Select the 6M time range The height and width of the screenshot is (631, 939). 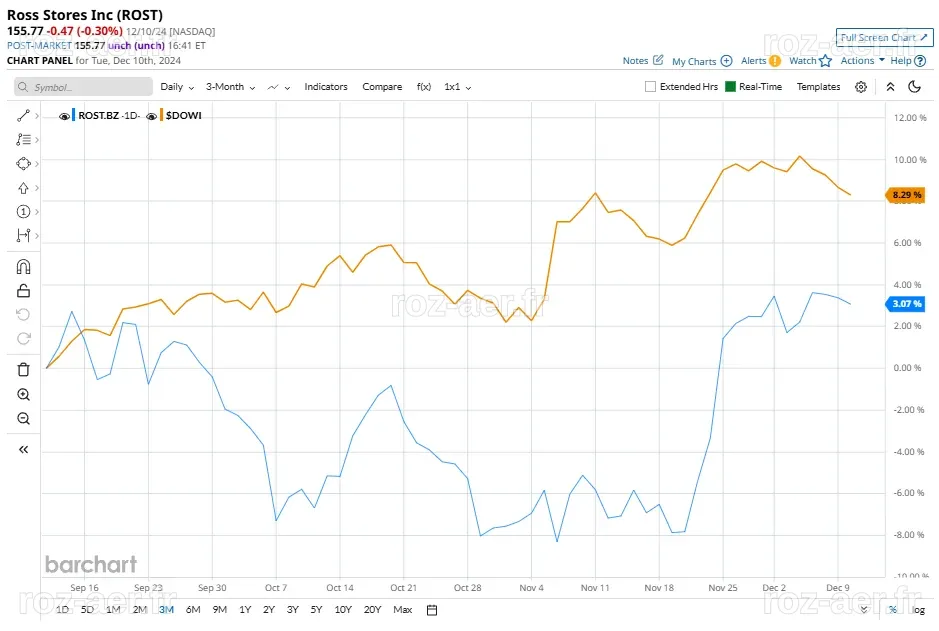click(x=193, y=610)
